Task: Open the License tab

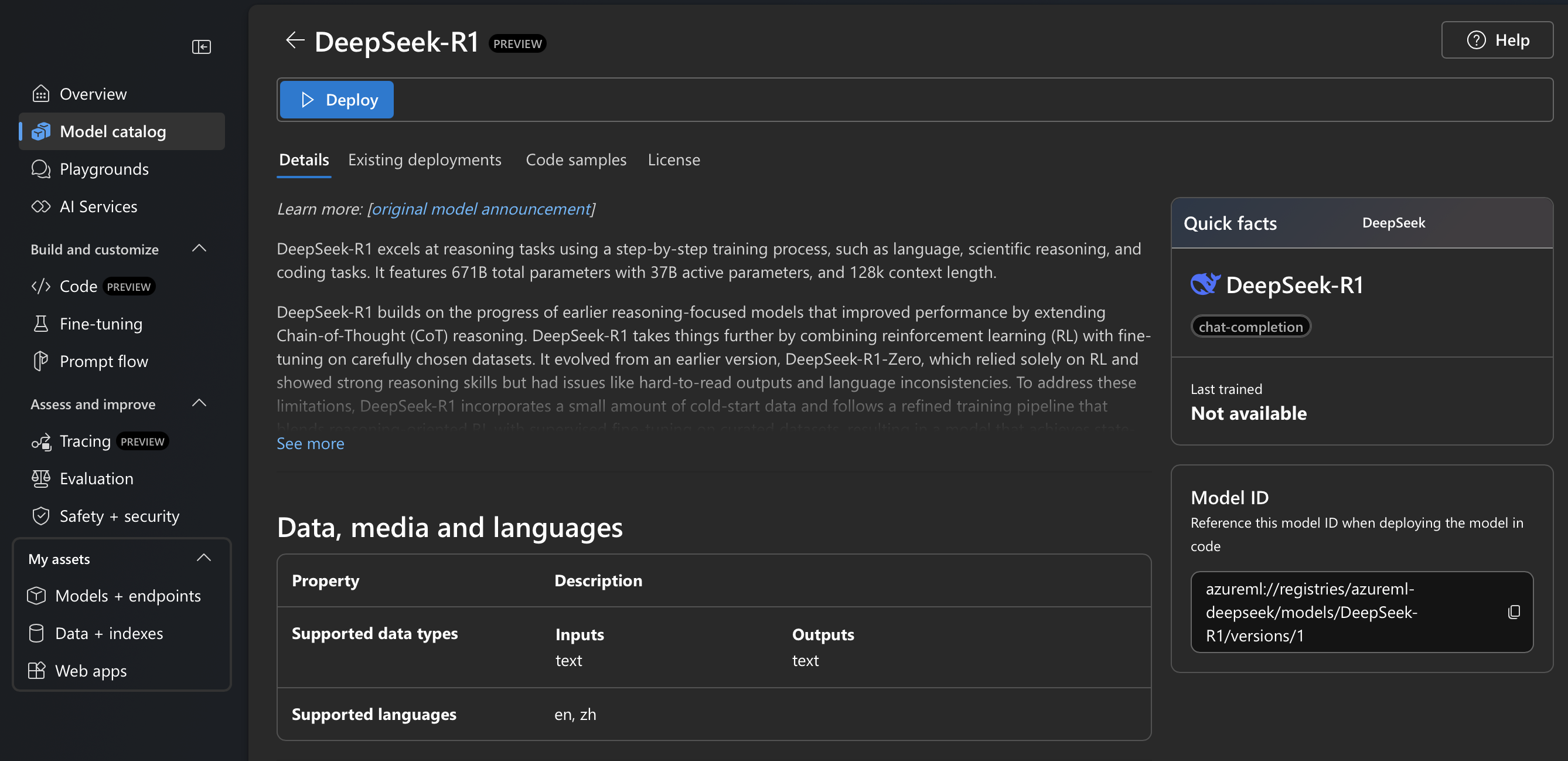Action: tap(674, 159)
